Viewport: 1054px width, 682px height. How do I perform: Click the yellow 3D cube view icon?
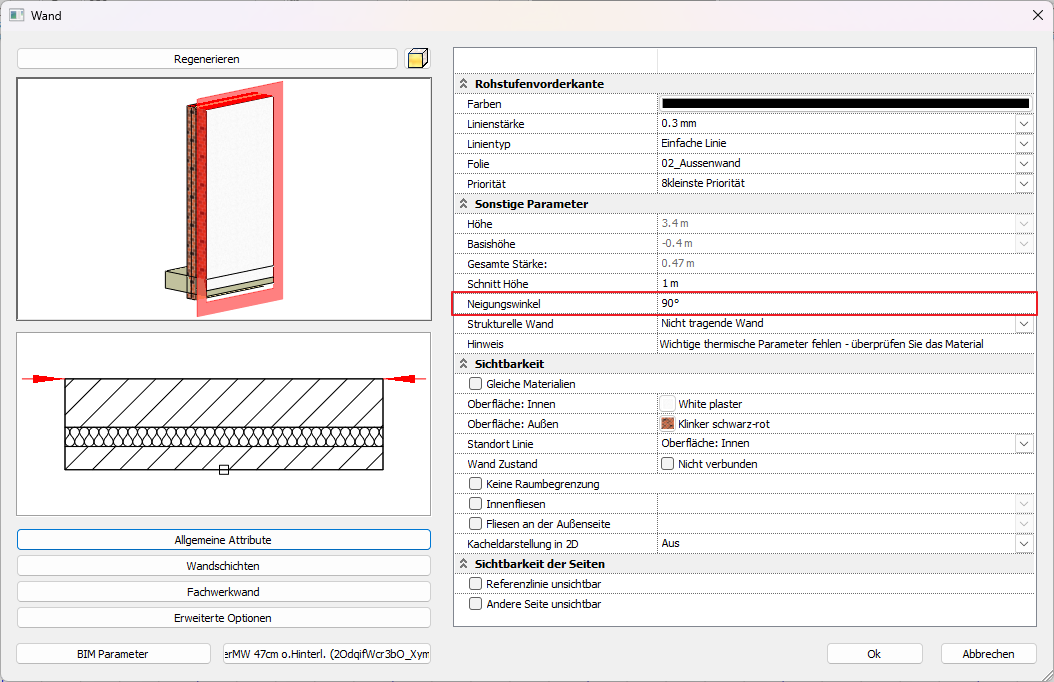pyautogui.click(x=417, y=58)
